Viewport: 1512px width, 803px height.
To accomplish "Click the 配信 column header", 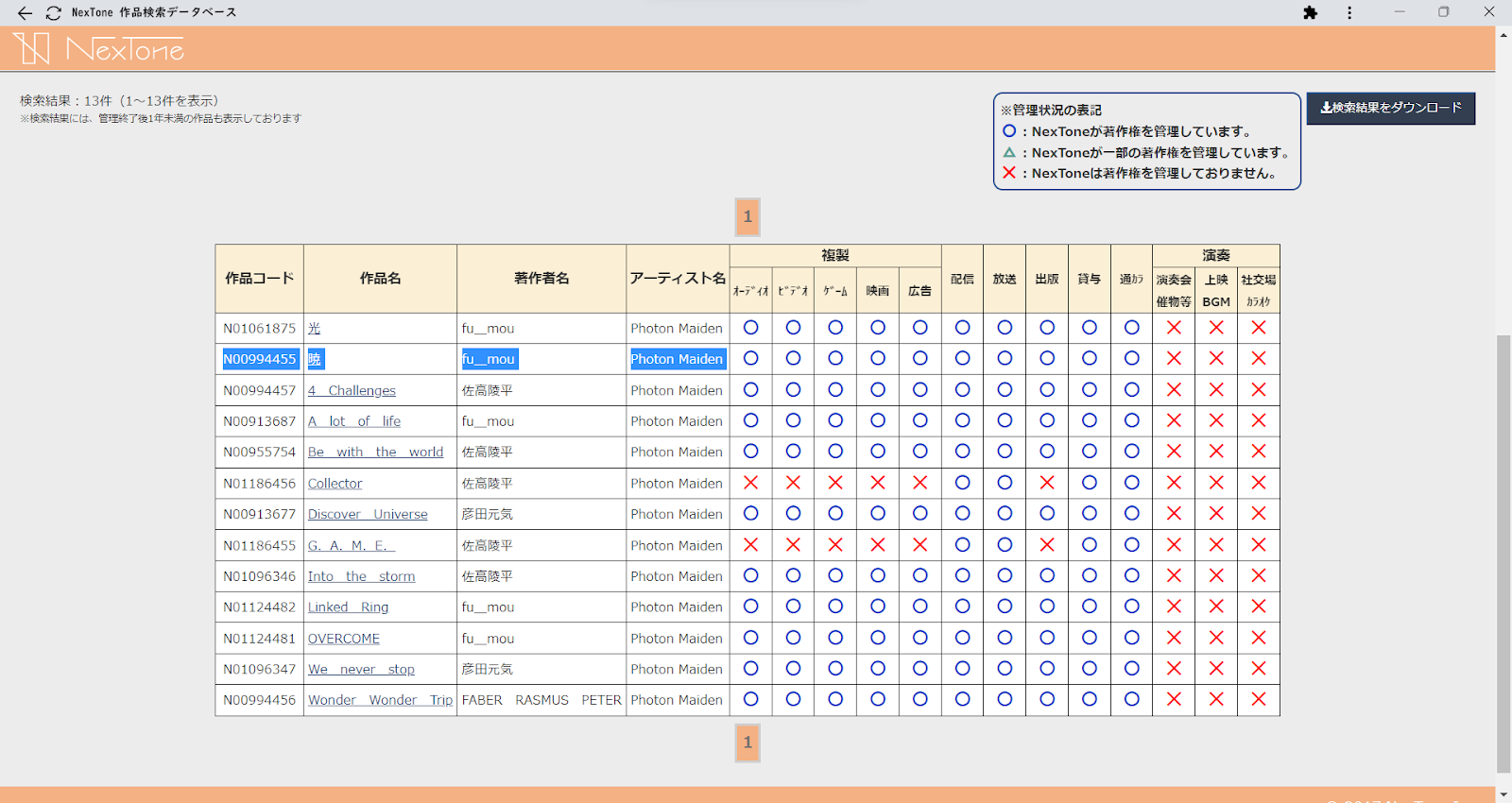I will pyautogui.click(x=962, y=279).
